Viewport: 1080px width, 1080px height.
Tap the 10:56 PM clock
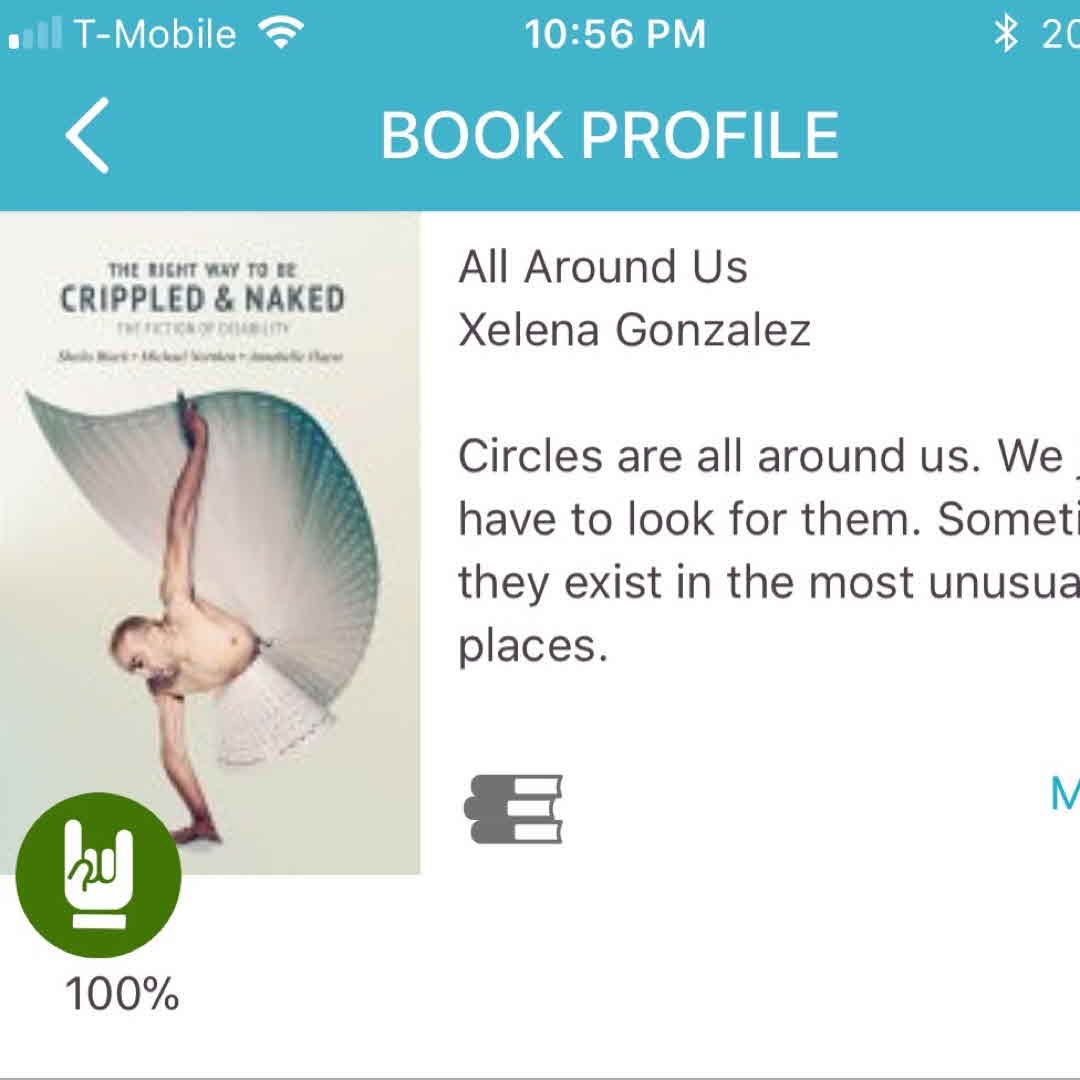615,35
